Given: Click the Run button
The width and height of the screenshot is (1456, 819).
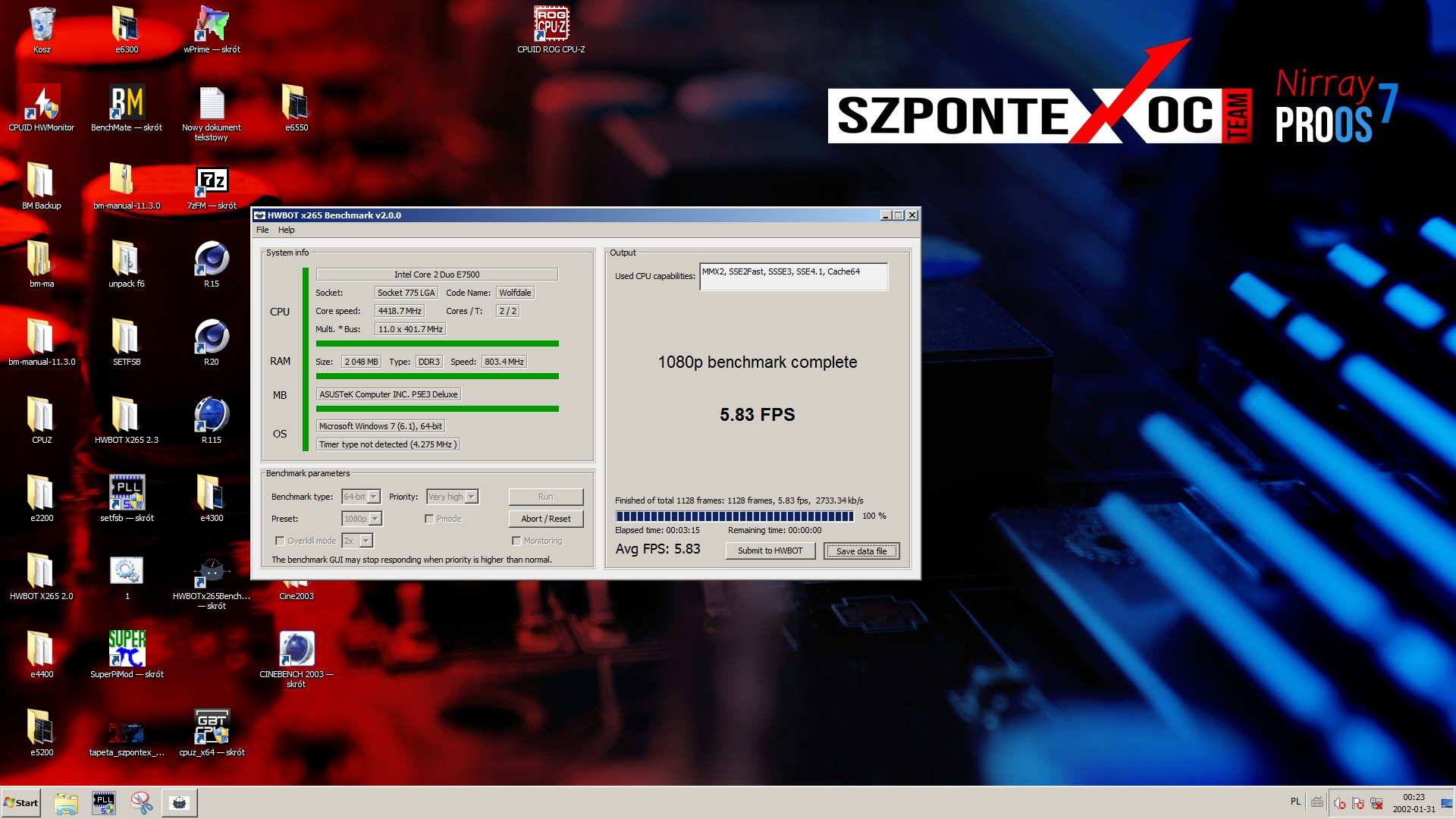Looking at the screenshot, I should click(x=546, y=497).
